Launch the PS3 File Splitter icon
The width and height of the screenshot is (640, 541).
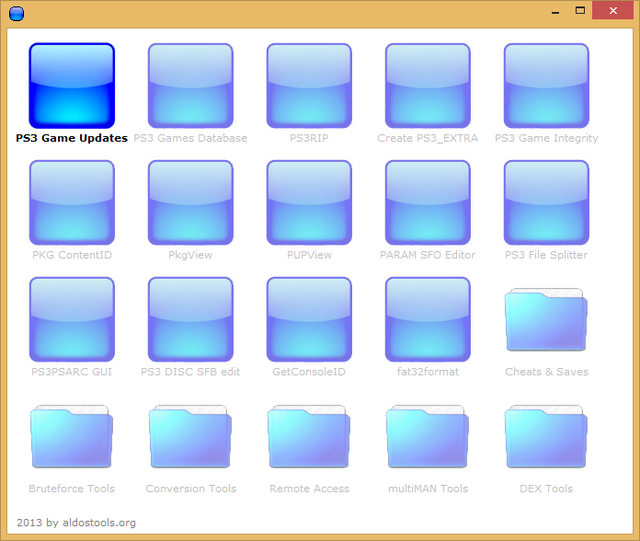pyautogui.click(x=546, y=203)
